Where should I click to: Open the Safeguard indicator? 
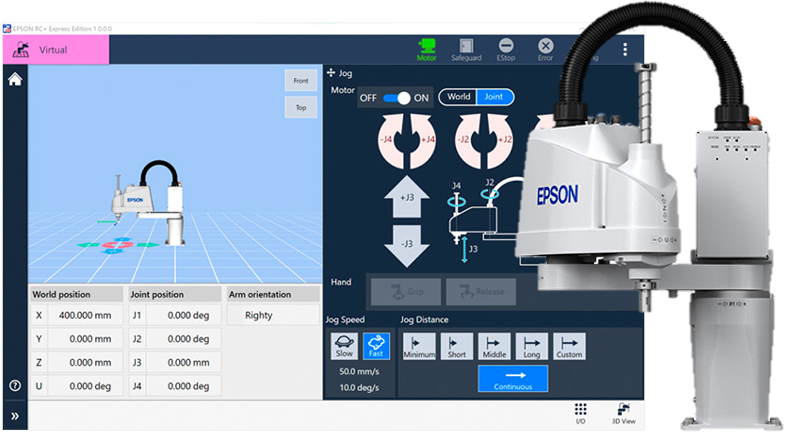tap(466, 49)
